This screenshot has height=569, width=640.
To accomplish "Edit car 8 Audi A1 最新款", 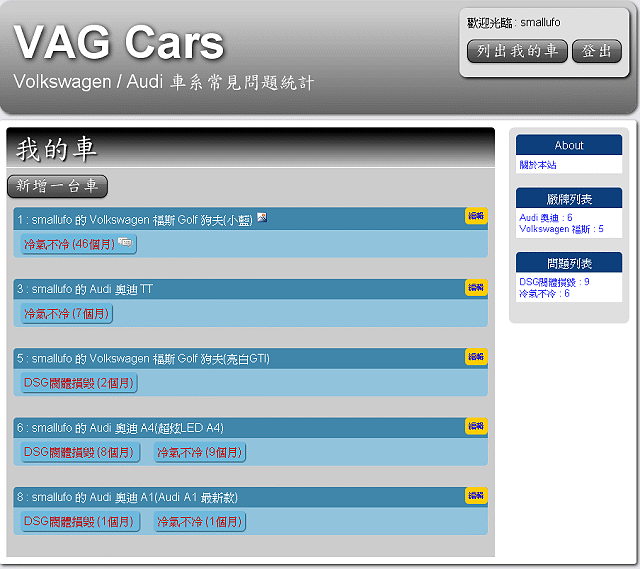I will 476,496.
